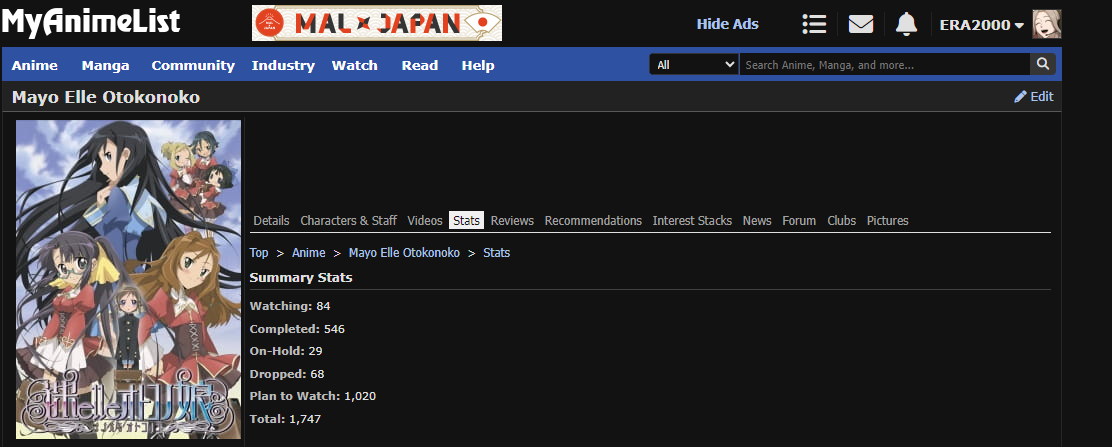1112x447 pixels.
Task: Go to MyAnimeList home logo
Action: (91, 23)
